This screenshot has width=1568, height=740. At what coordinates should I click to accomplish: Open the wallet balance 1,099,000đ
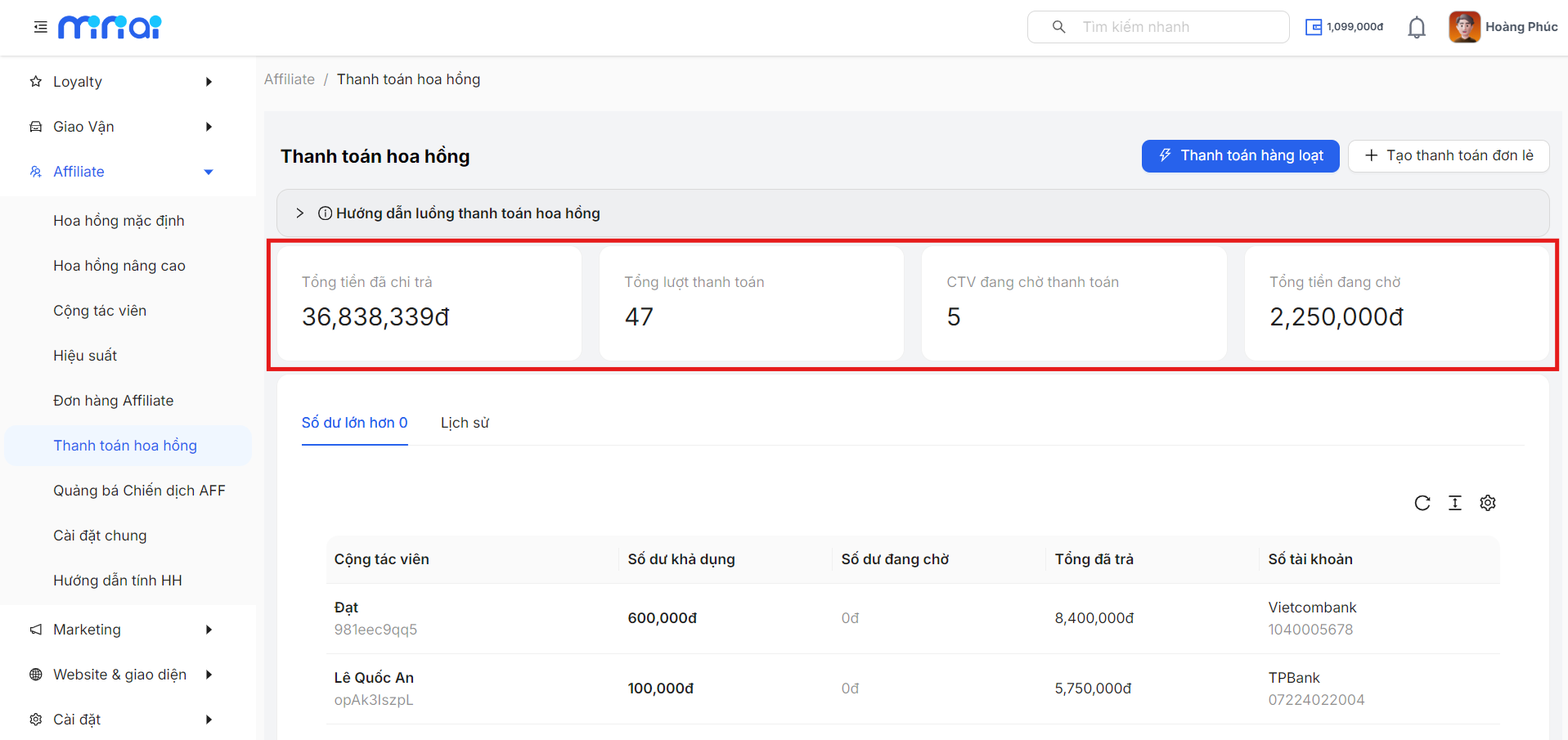tap(1345, 27)
